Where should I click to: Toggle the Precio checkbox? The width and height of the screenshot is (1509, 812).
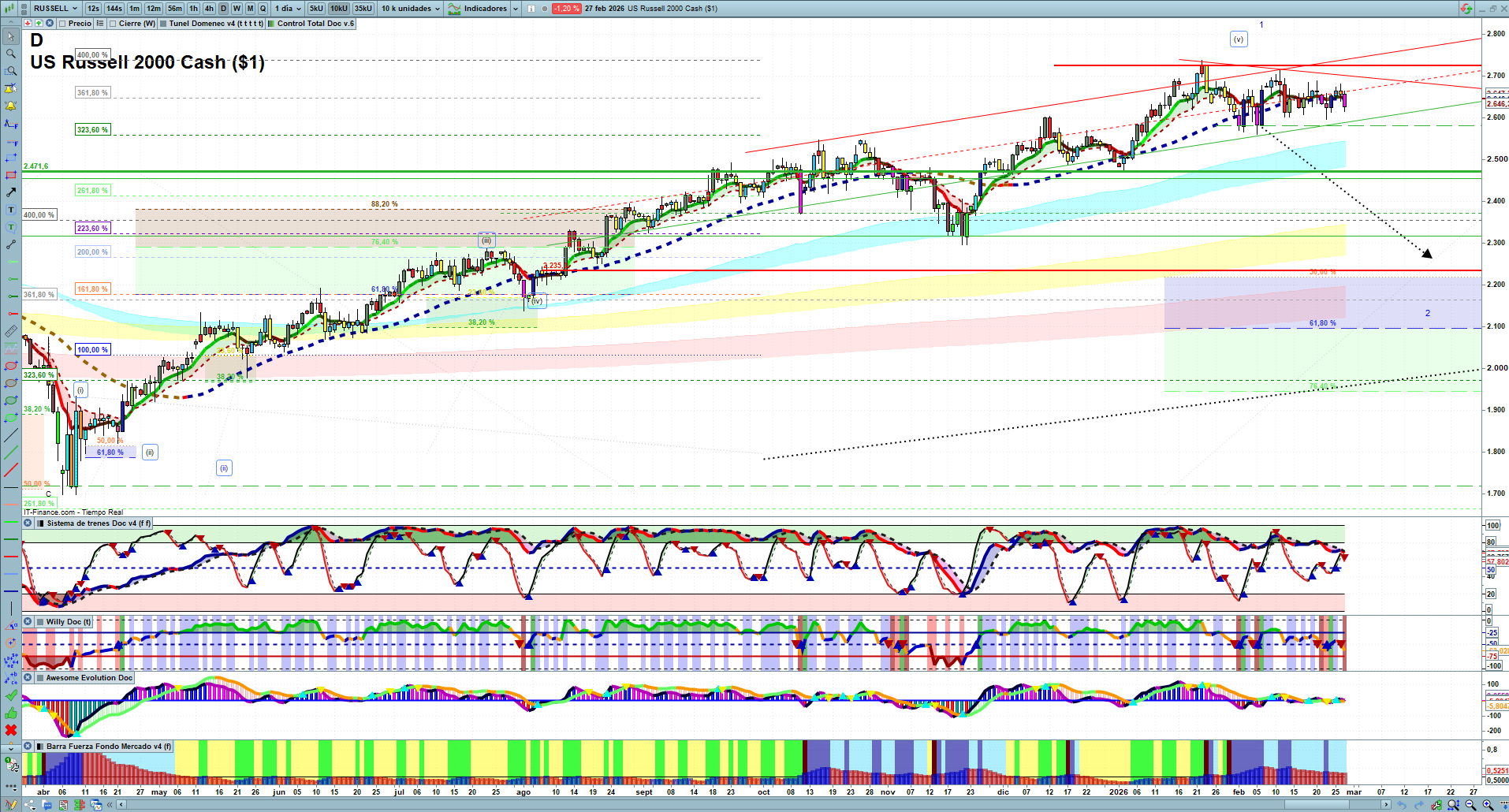point(62,24)
